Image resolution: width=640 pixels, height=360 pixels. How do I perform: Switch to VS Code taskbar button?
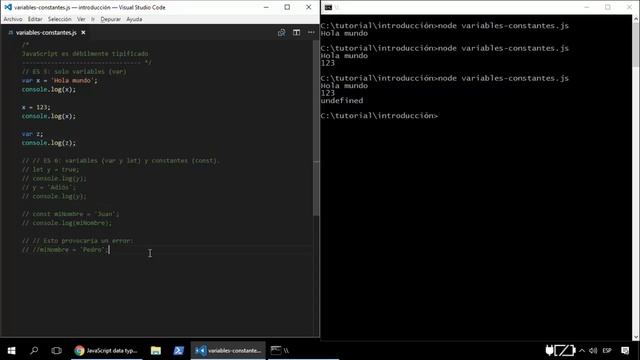[228, 350]
